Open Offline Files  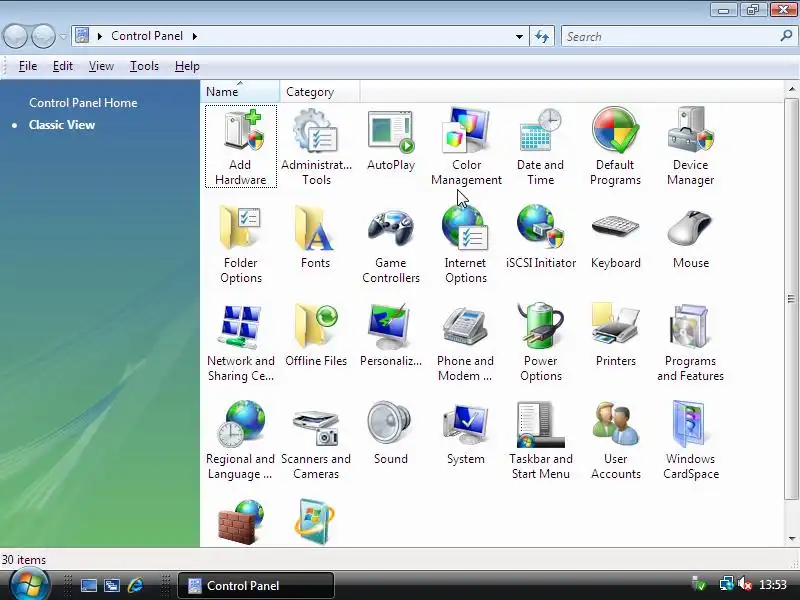pos(316,335)
